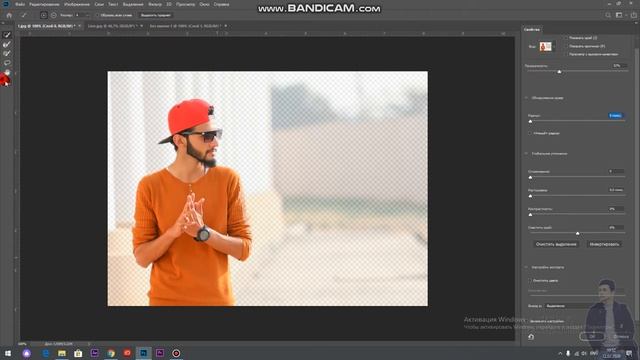
Task: Open the Windows Start menu
Action: tap(8, 353)
